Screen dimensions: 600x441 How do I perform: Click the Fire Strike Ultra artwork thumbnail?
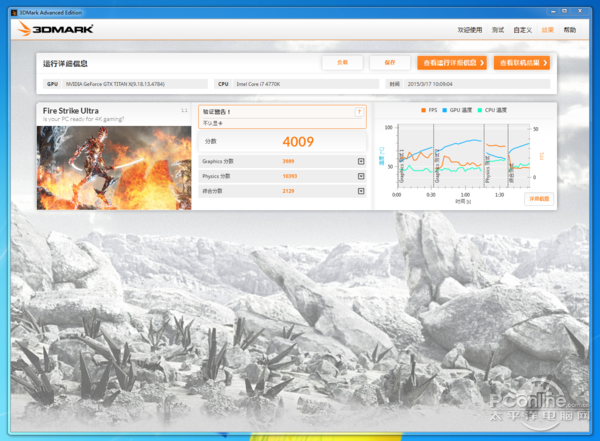(x=114, y=168)
